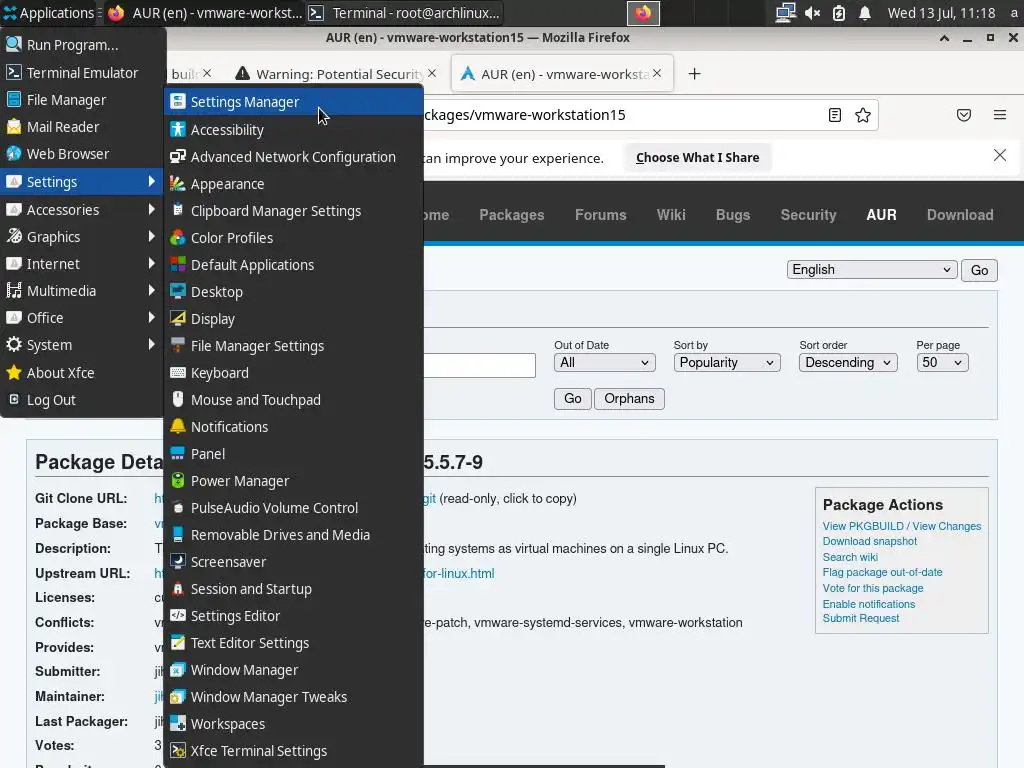Viewport: 1024px width, 768px height.
Task: Click Vote for this package link
Action: tap(872, 588)
